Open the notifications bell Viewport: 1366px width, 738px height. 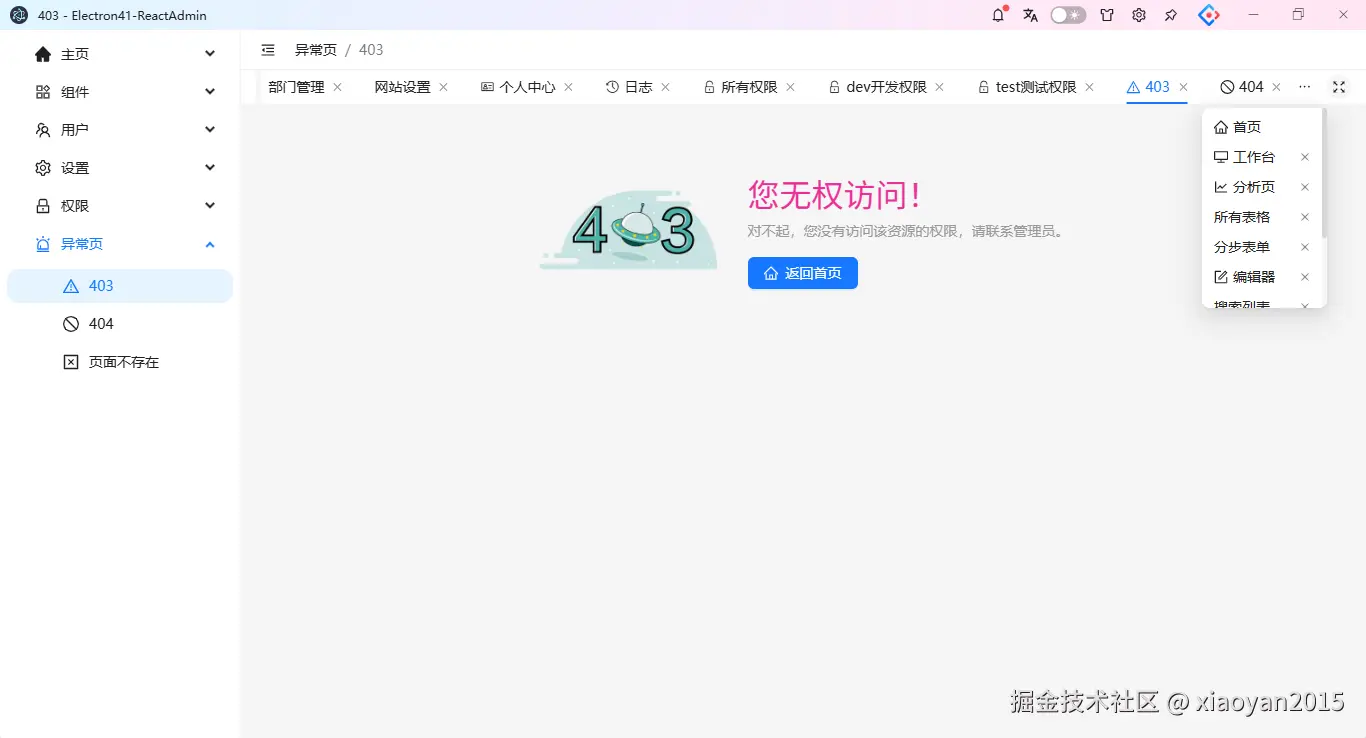[998, 15]
